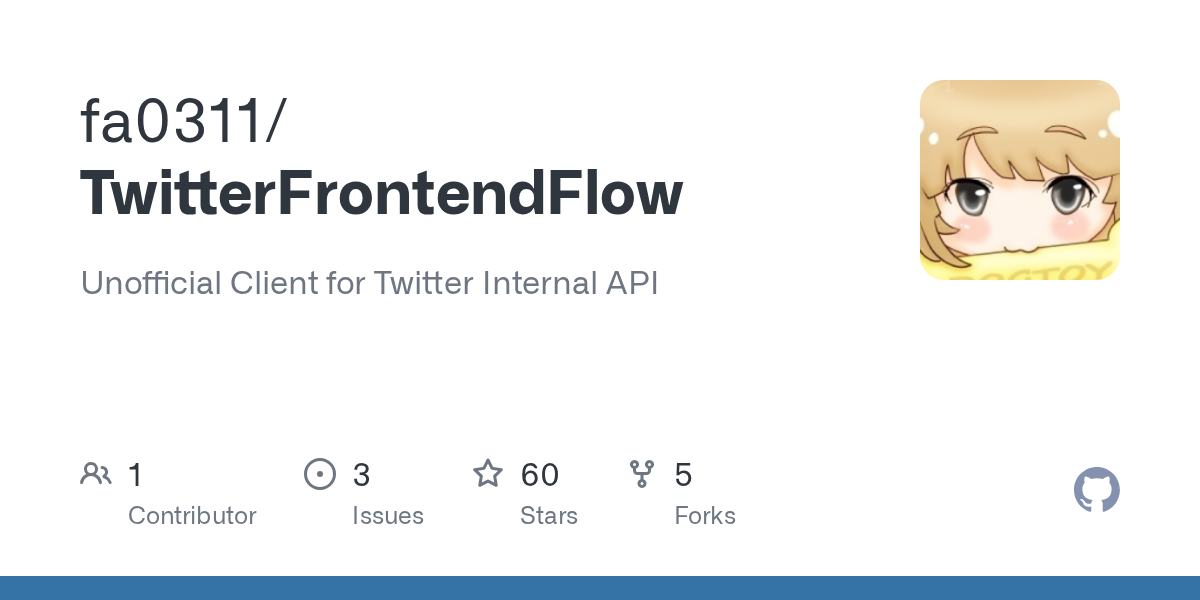Open the Forks label
Image resolution: width=1200 pixels, height=600 pixels.
coord(705,516)
